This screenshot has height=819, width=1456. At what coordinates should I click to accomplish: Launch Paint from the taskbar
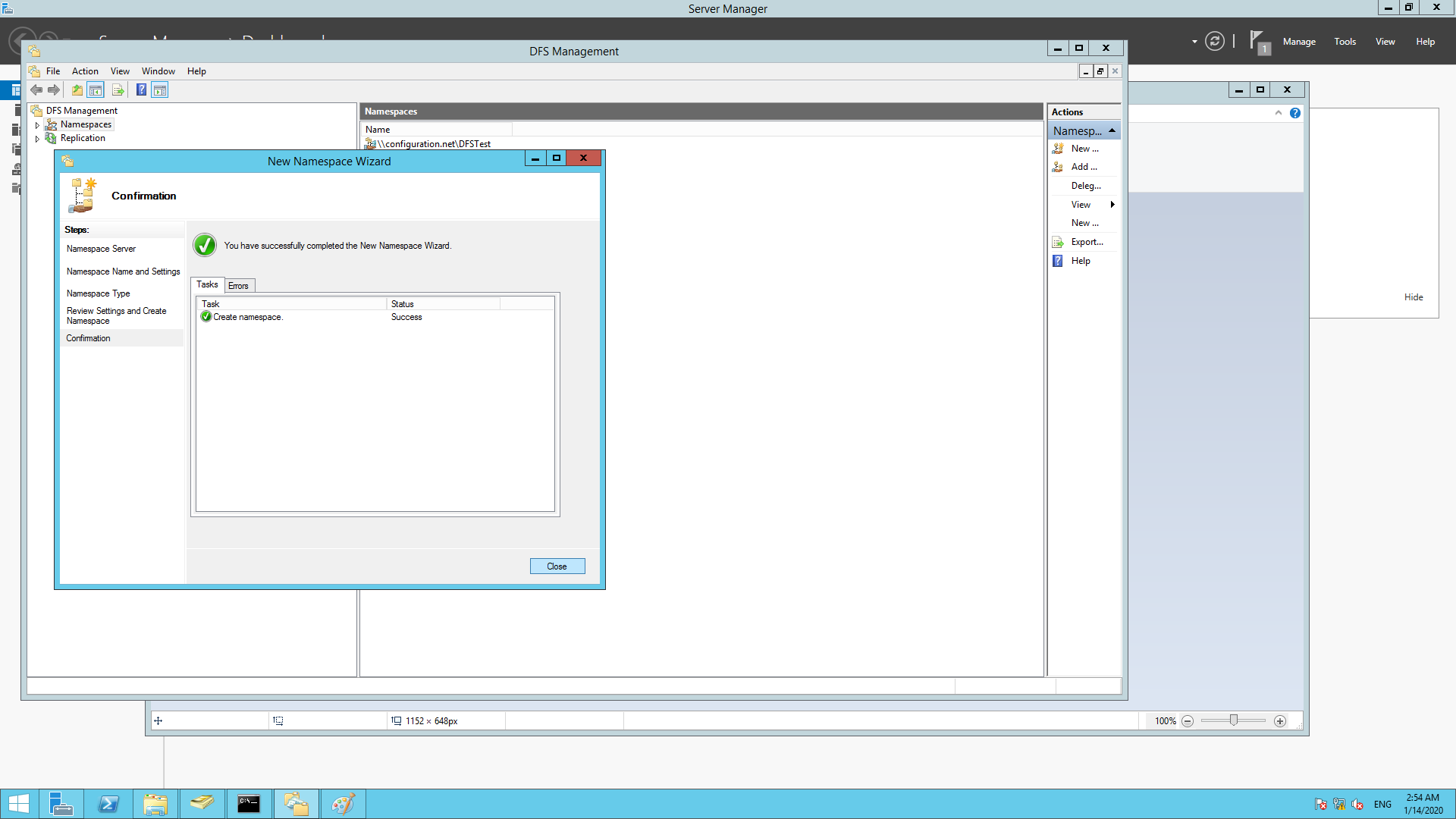(x=343, y=803)
